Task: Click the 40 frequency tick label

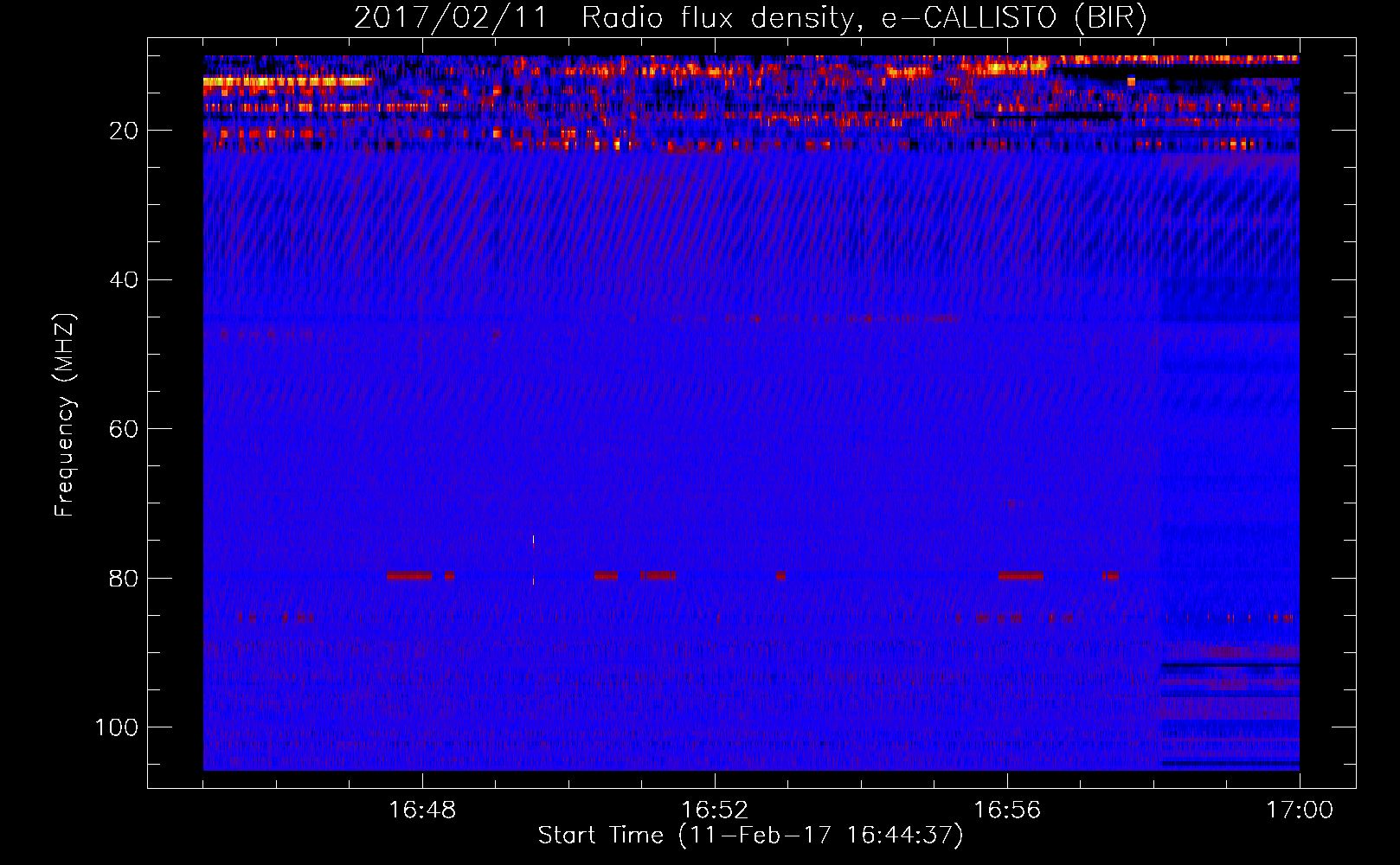Action: pos(124,280)
